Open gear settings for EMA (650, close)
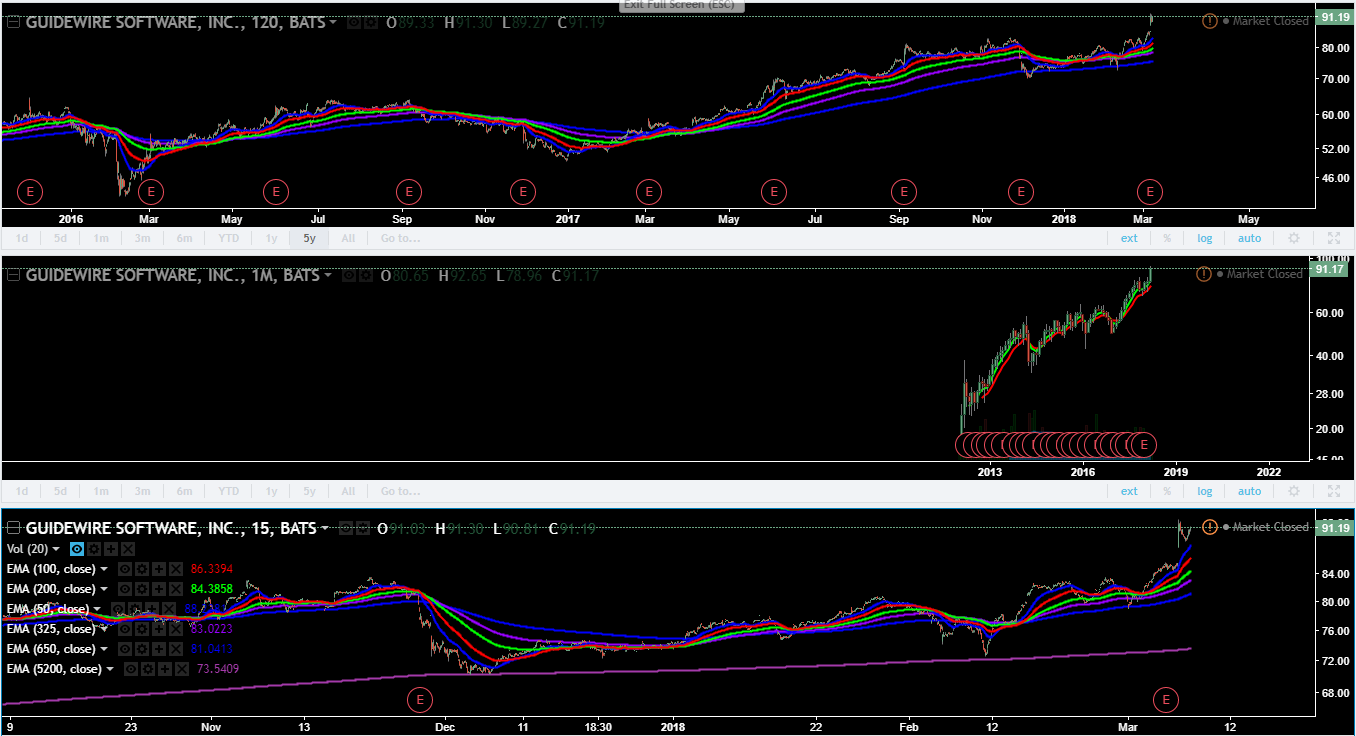 (142, 649)
